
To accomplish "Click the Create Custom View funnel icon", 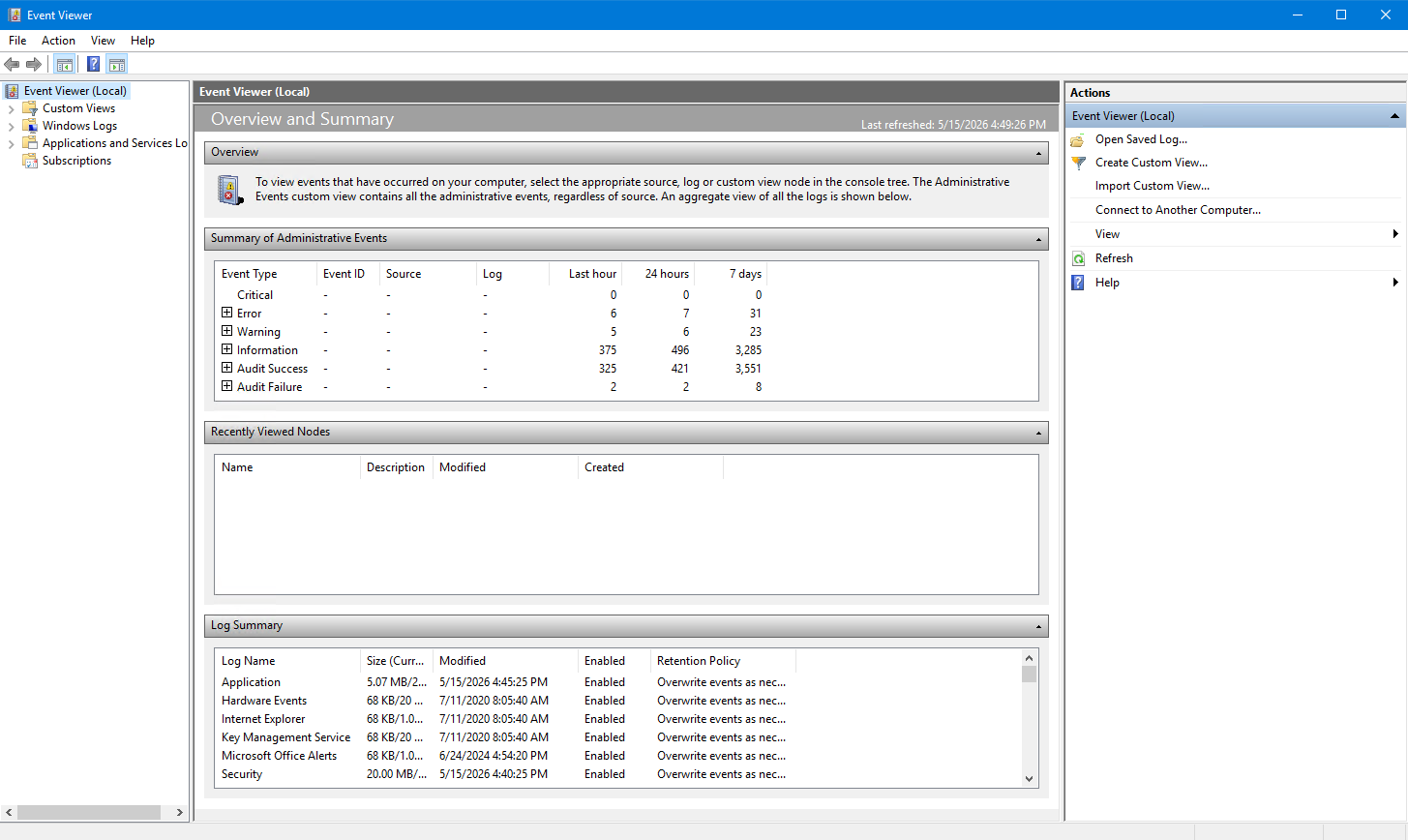I will tap(1078, 163).
